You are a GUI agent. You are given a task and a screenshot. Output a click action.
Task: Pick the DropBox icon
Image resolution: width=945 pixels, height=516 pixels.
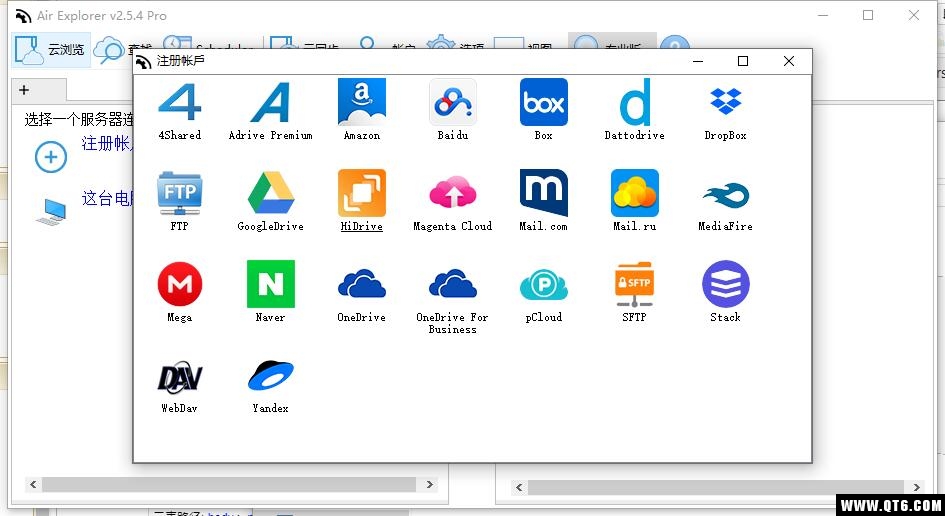pyautogui.click(x=726, y=101)
